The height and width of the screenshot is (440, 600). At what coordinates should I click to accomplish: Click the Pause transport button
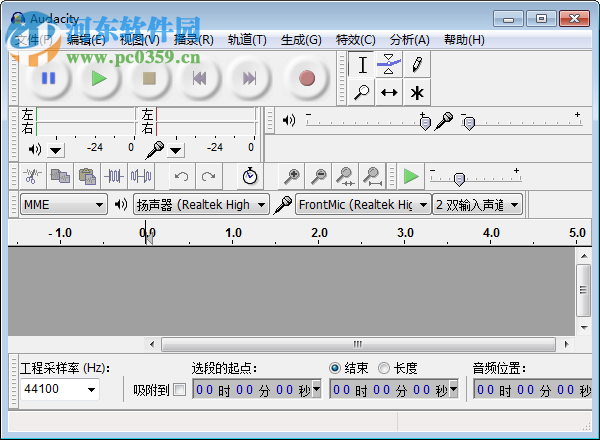(x=49, y=78)
